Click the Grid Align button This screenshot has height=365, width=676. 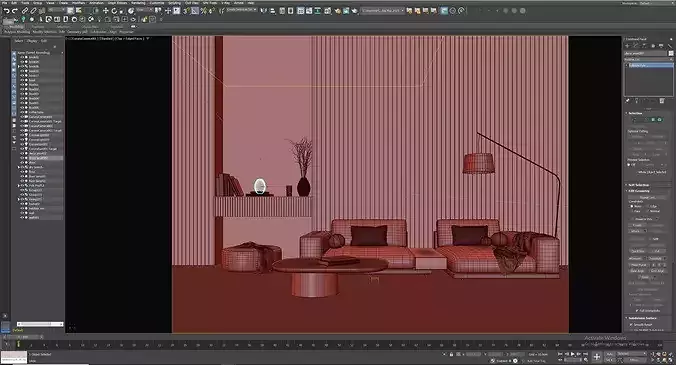tap(657, 271)
